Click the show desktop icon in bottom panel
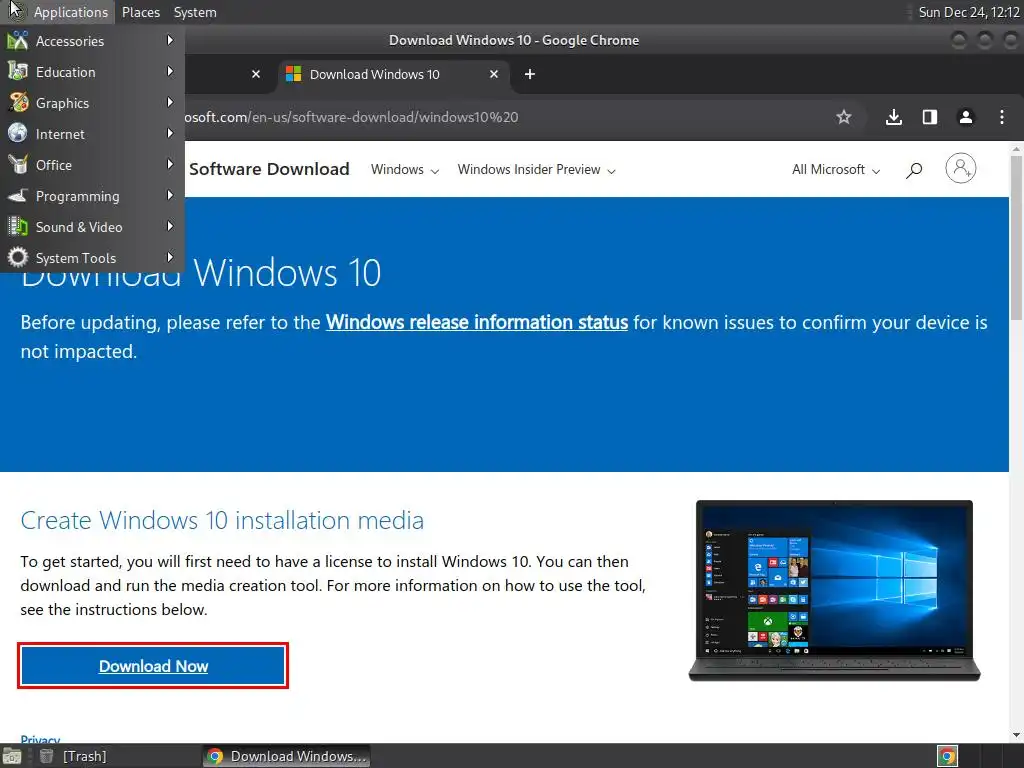This screenshot has height=768, width=1024. [x=12, y=756]
